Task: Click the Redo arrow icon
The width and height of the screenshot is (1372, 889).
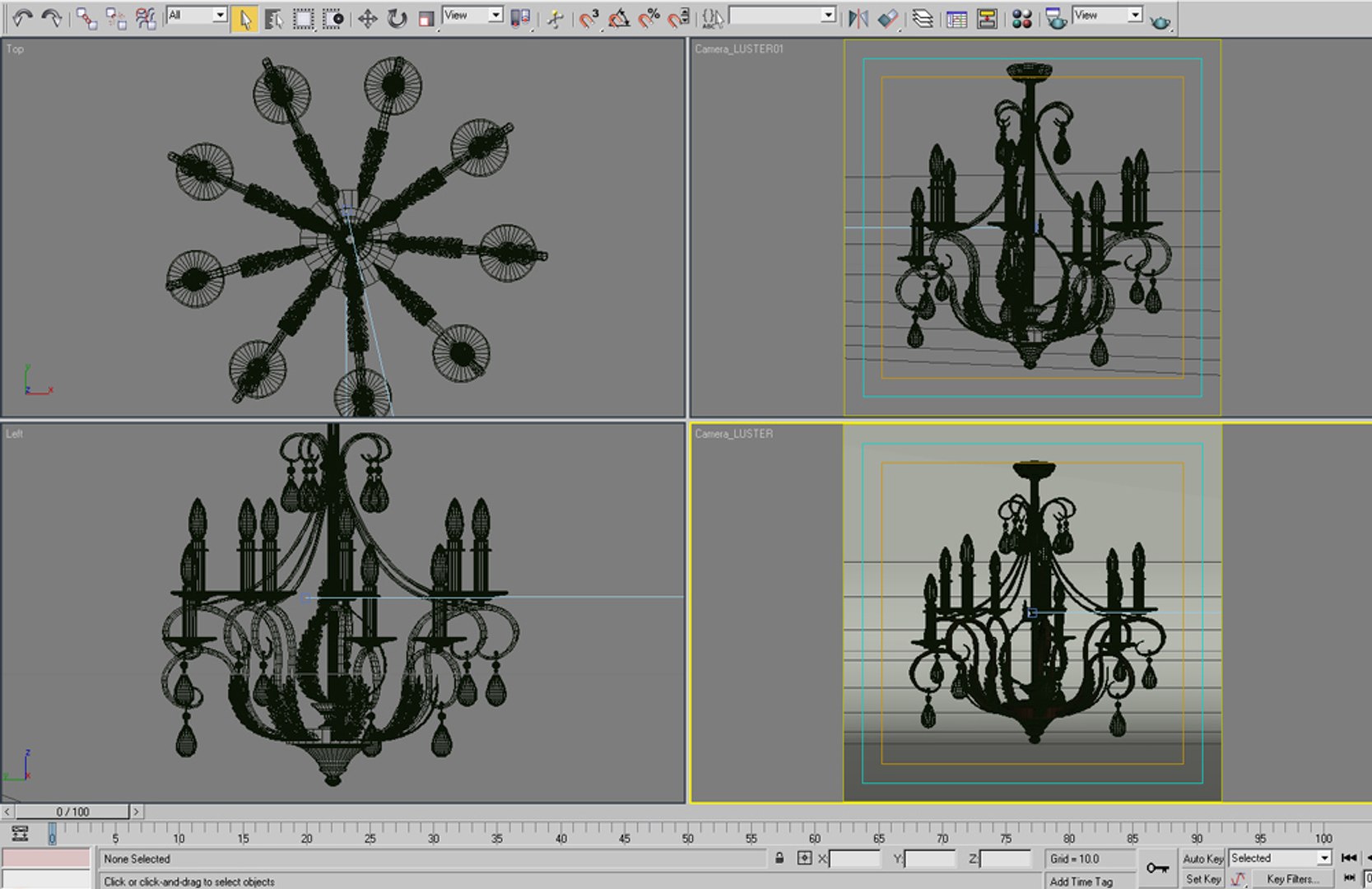Action: (52, 17)
